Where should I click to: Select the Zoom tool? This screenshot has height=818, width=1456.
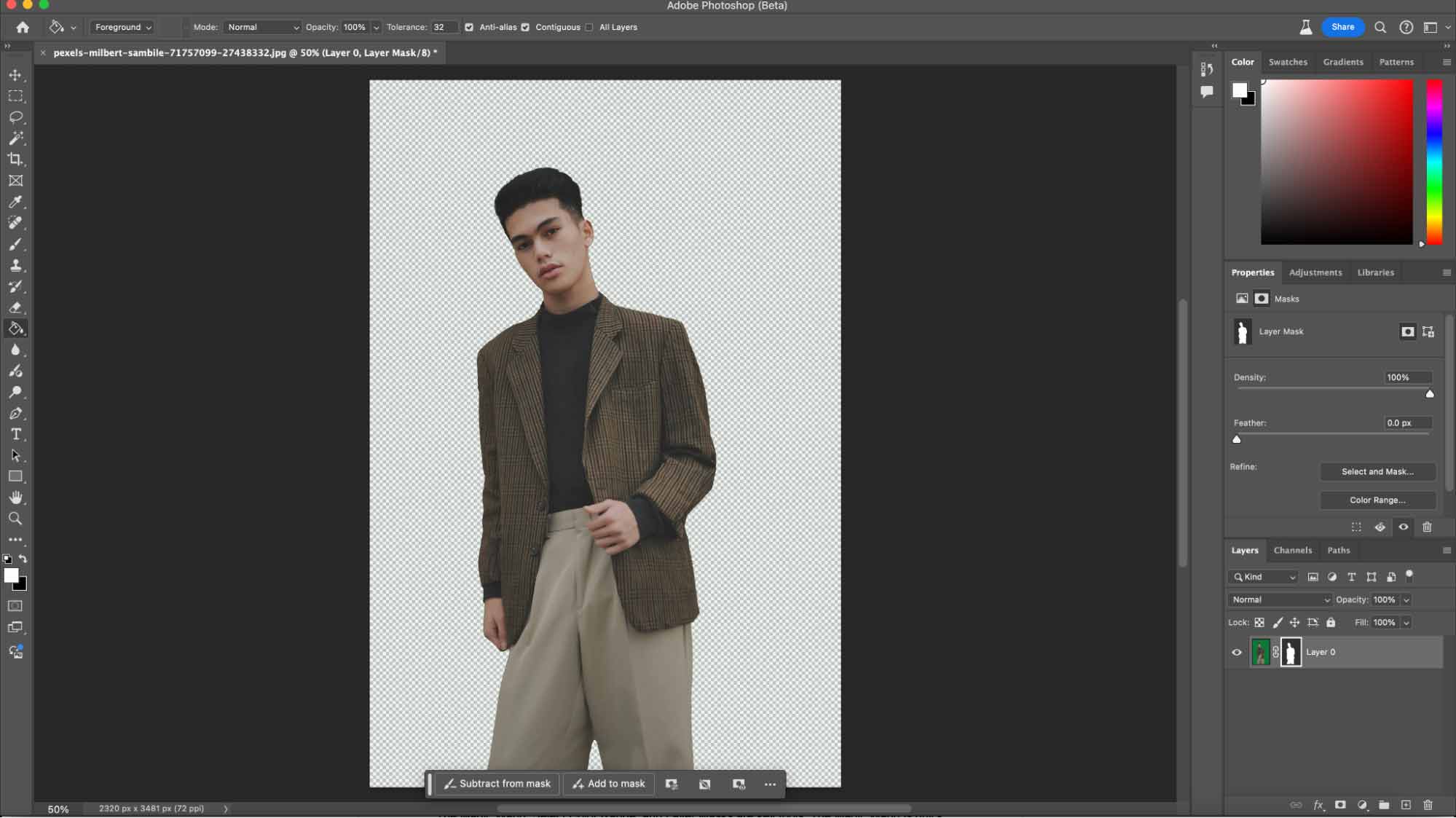coord(15,519)
